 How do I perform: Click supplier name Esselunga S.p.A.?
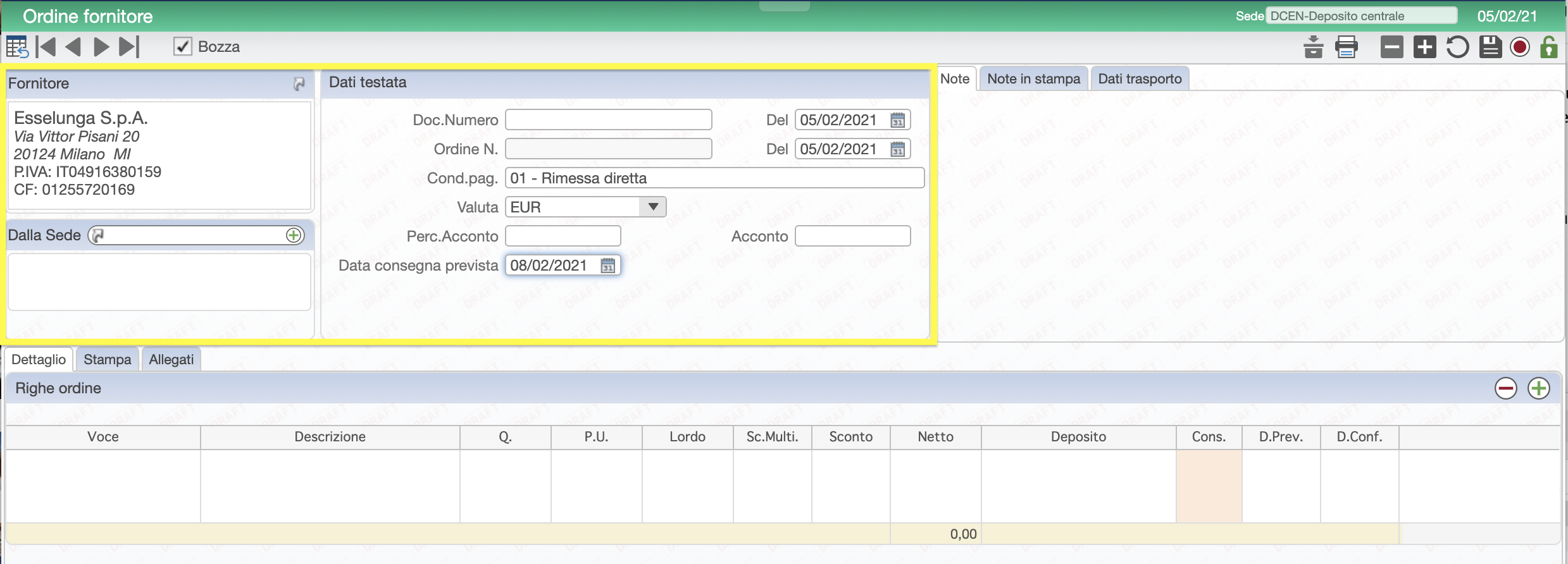(x=81, y=118)
